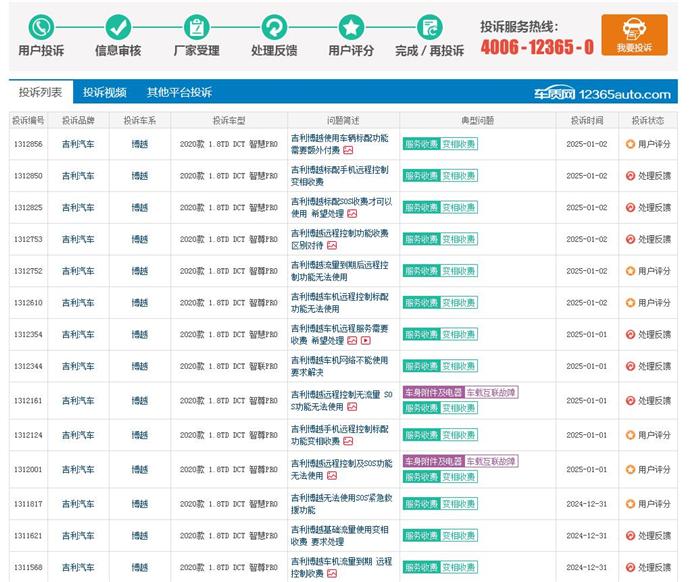Open the 吉利博越基础流量使用变相收费 complaint
Viewport: 700px width, 582px height.
339,536
